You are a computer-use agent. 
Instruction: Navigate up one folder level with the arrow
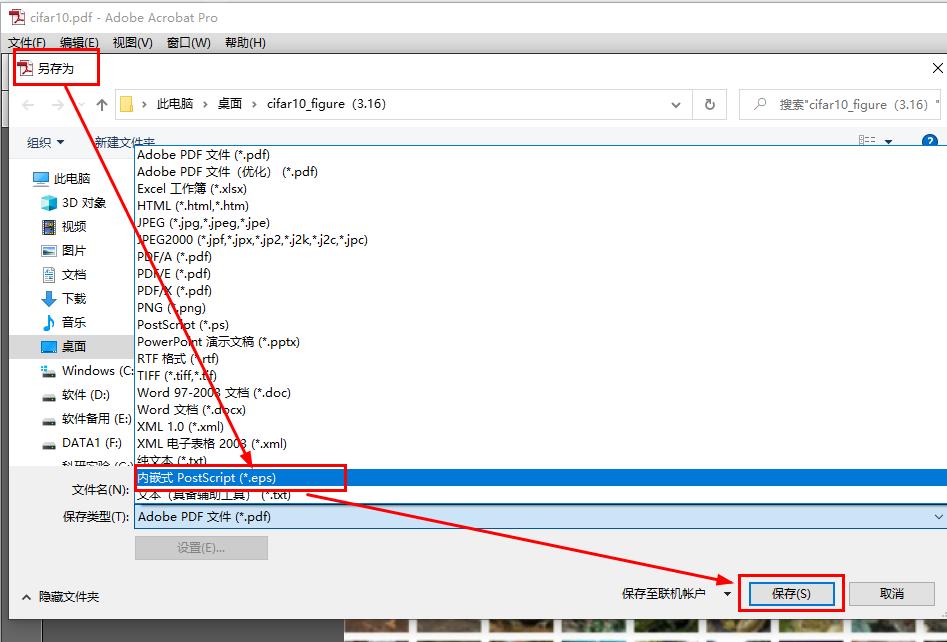coord(101,103)
